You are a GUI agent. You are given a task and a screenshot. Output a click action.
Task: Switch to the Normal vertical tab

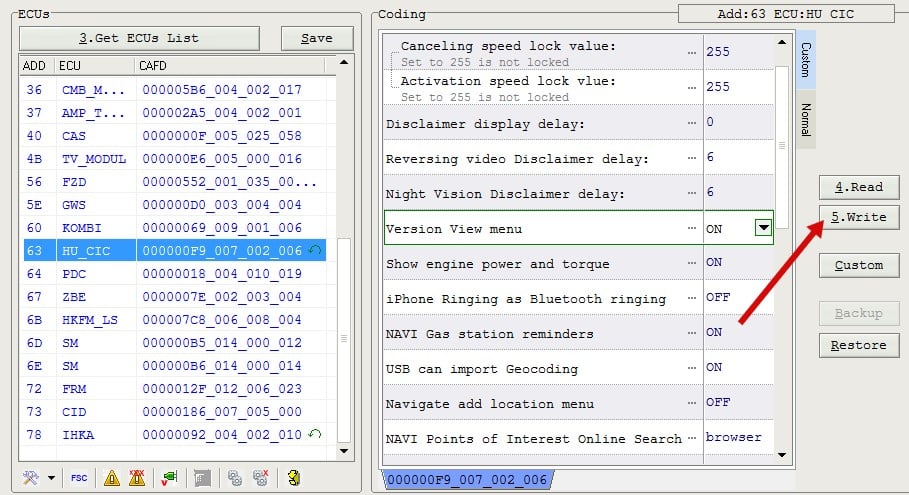coord(806,119)
